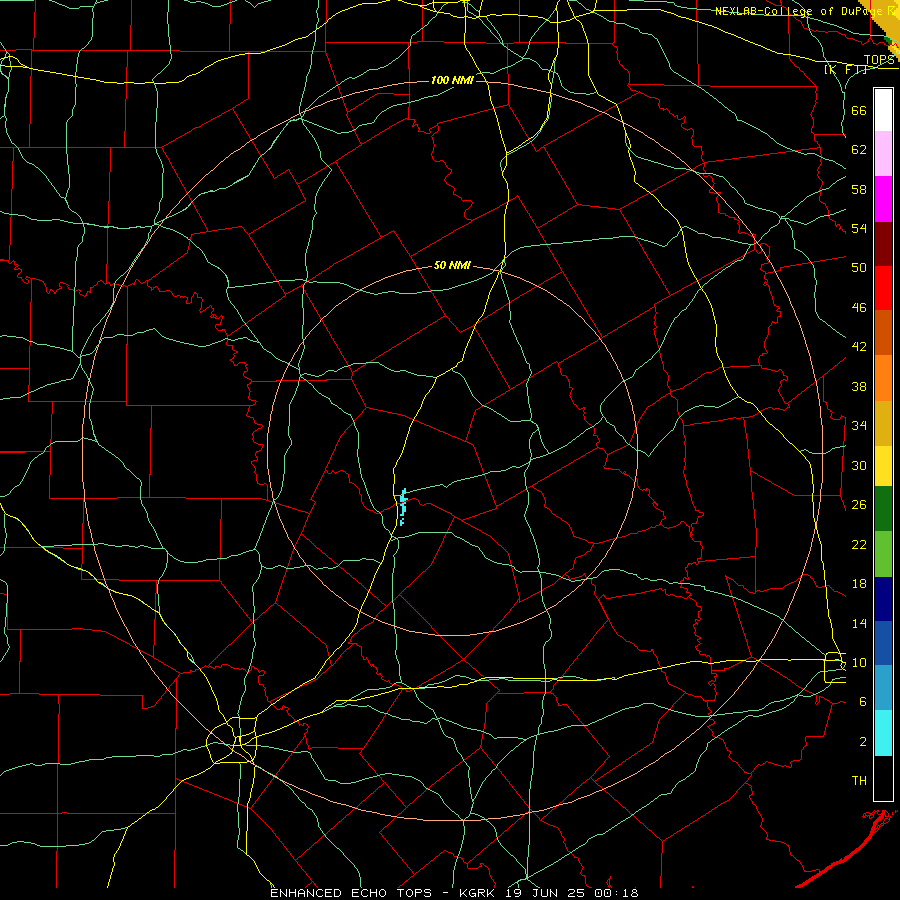The image size is (900, 900).
Task: Pick the light blue legend swatch
Action: click(x=883, y=687)
